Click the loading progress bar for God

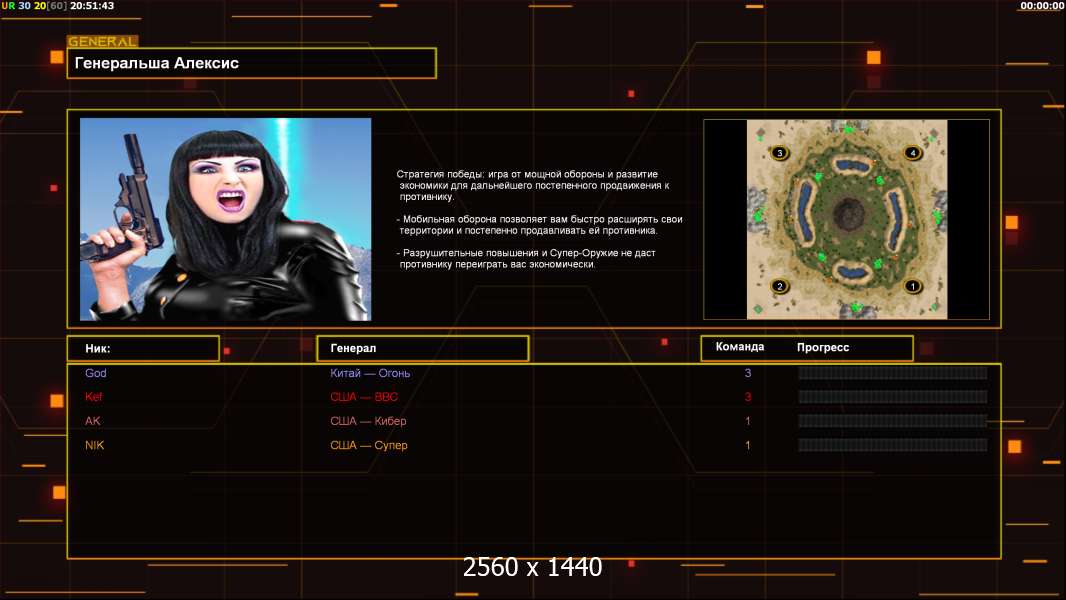893,373
